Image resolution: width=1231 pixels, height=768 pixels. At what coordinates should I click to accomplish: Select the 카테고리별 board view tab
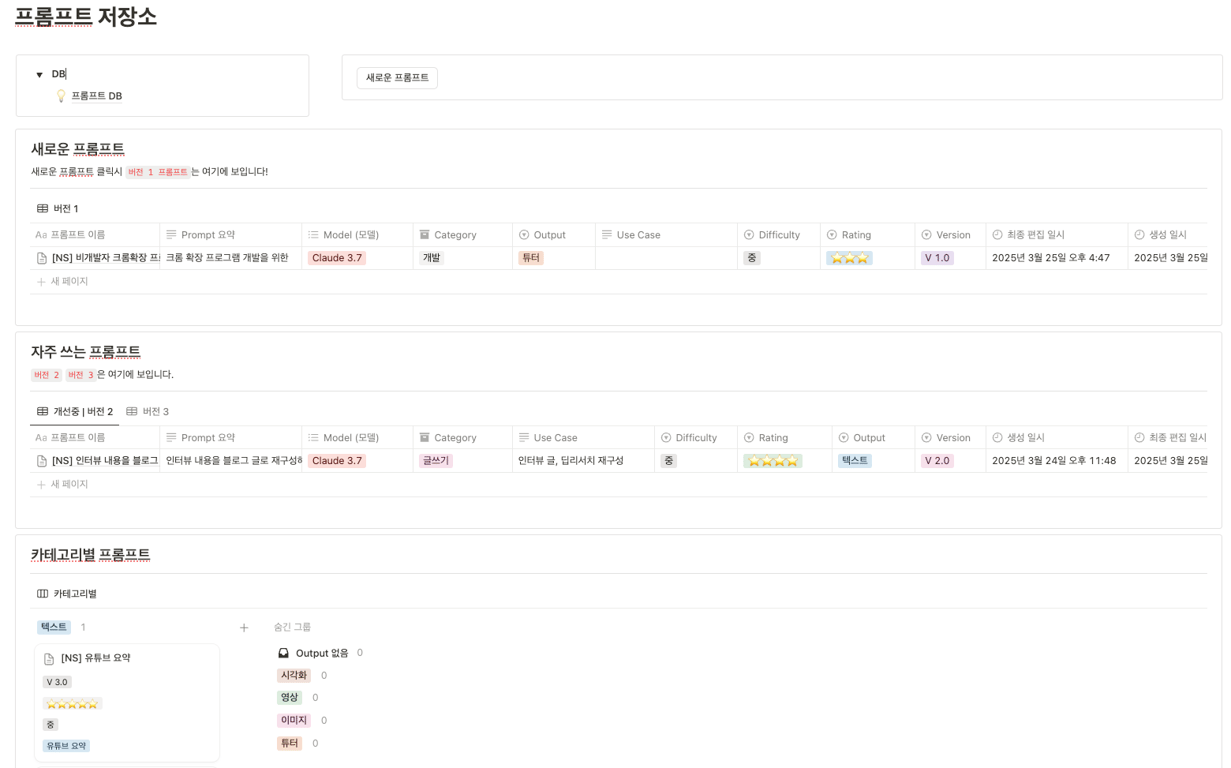click(x=67, y=594)
